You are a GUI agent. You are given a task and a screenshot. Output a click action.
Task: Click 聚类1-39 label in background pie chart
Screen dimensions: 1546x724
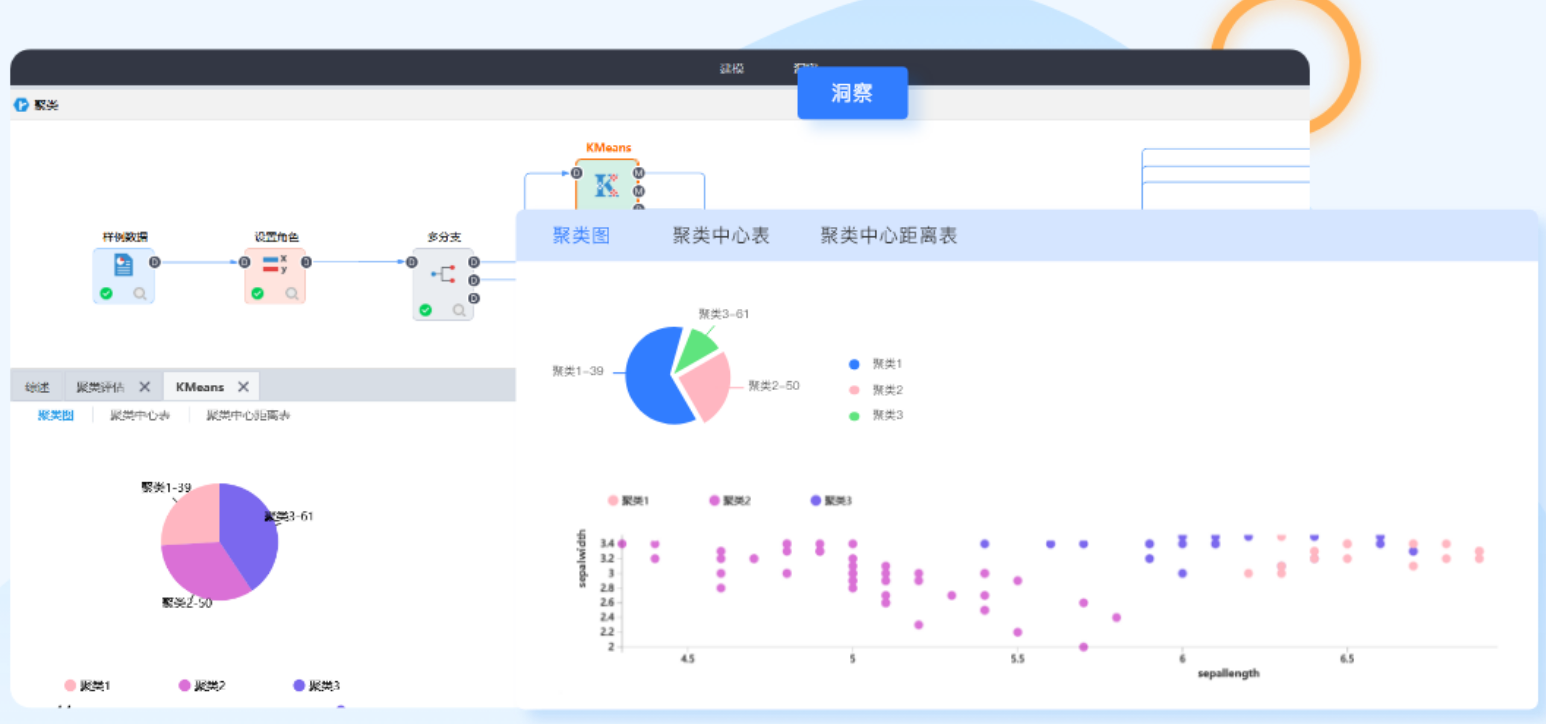point(166,488)
